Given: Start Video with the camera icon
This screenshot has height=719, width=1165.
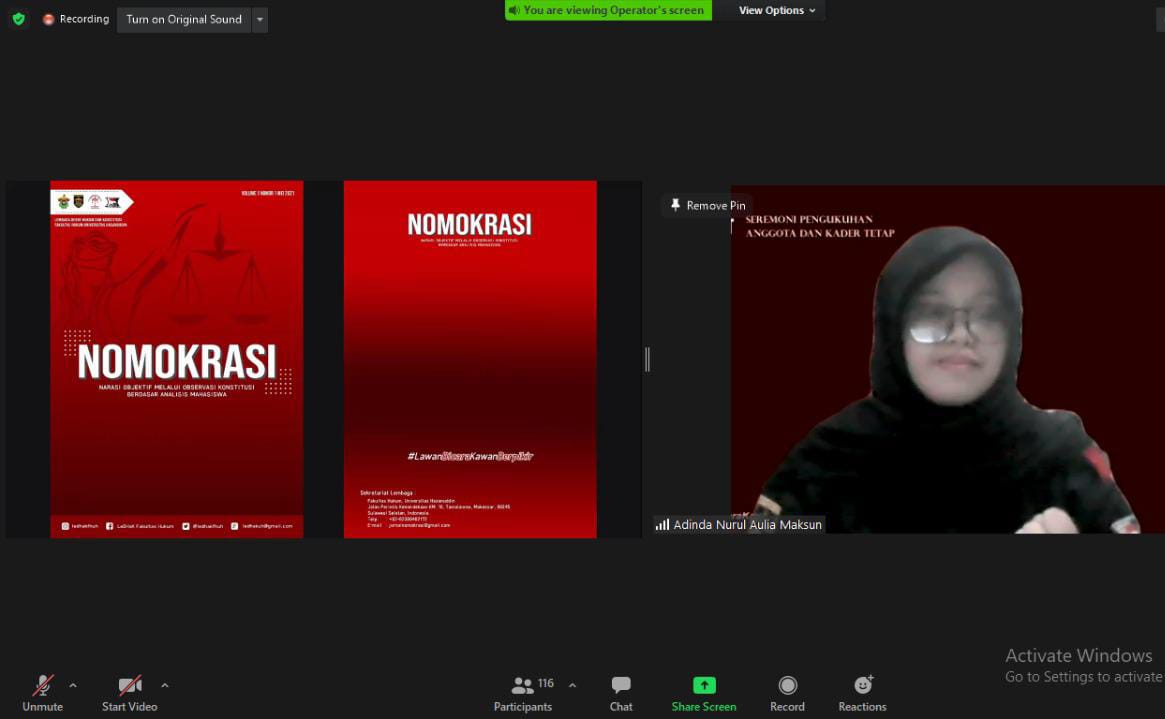Looking at the screenshot, I should [130, 685].
